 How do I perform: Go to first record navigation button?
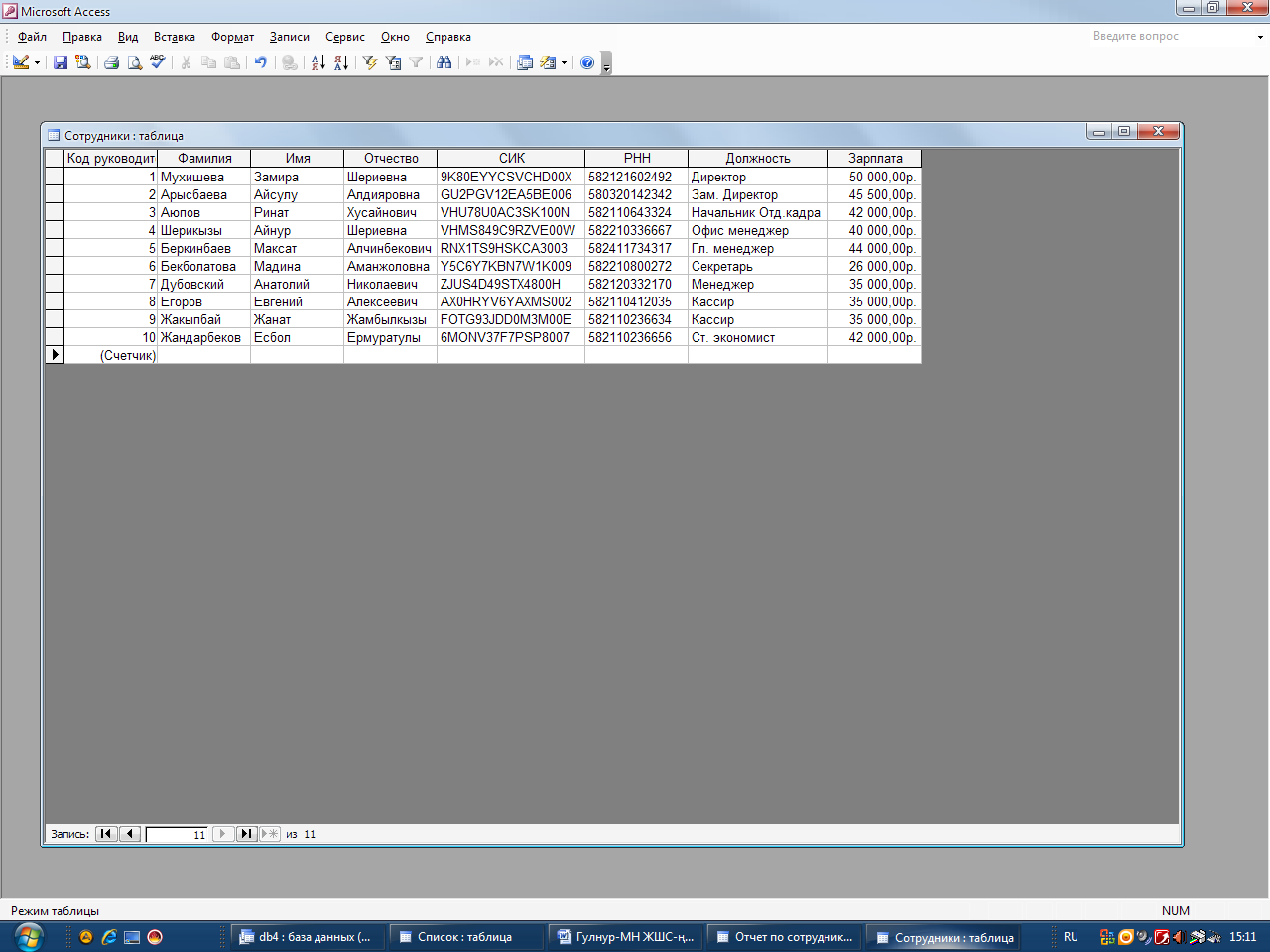(106, 834)
